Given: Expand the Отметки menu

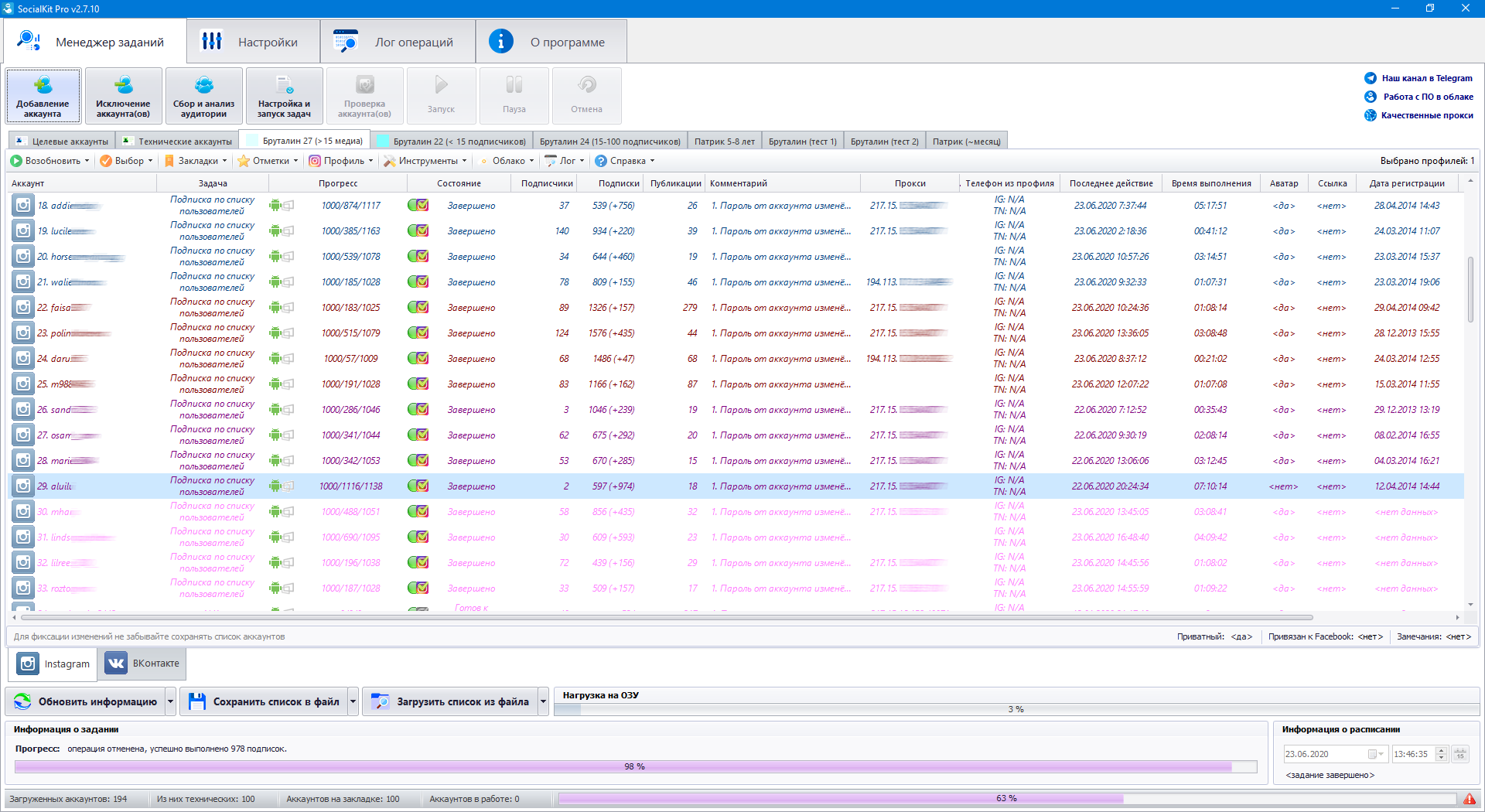Looking at the screenshot, I should (268, 161).
